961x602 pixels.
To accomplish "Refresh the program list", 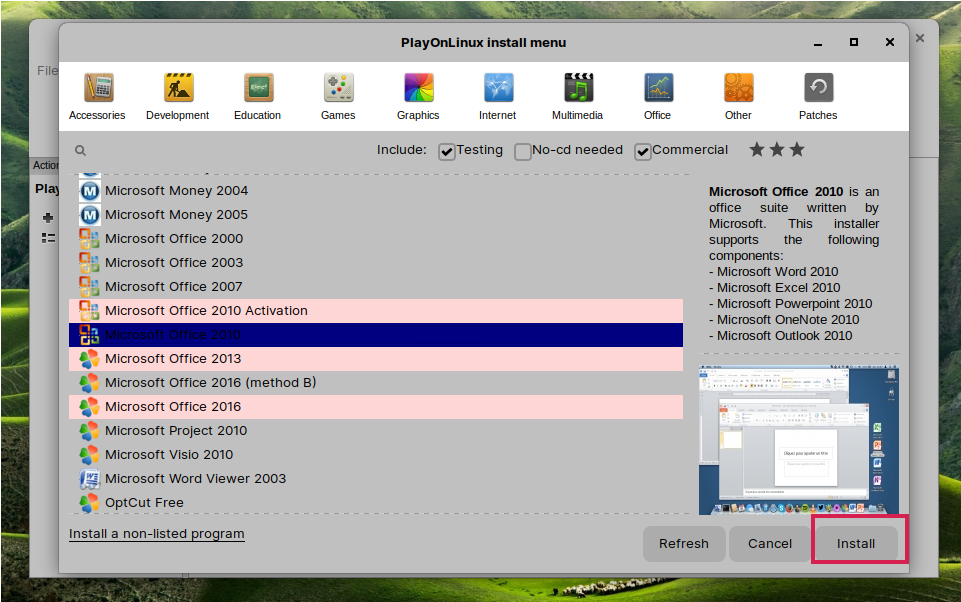I will pyautogui.click(x=684, y=544).
